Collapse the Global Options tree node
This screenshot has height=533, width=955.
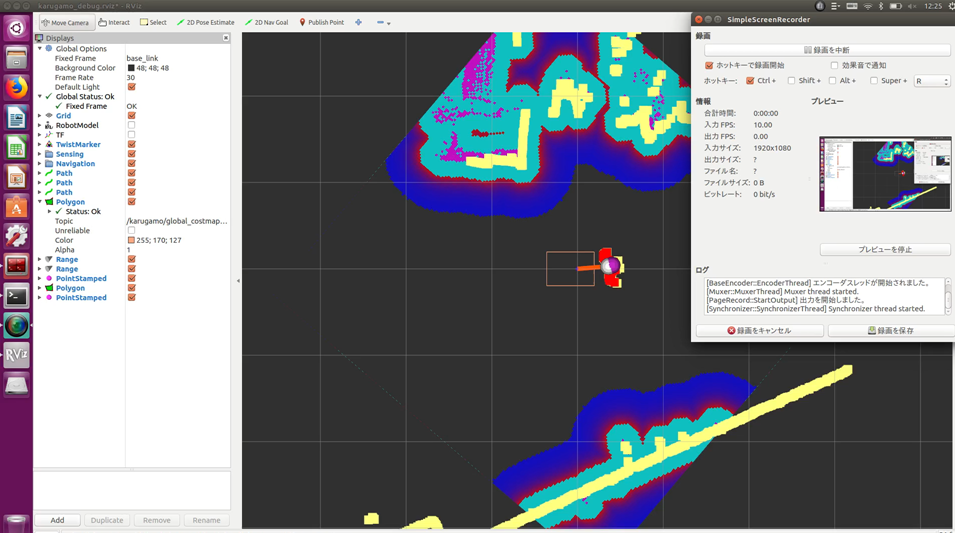click(x=40, y=49)
